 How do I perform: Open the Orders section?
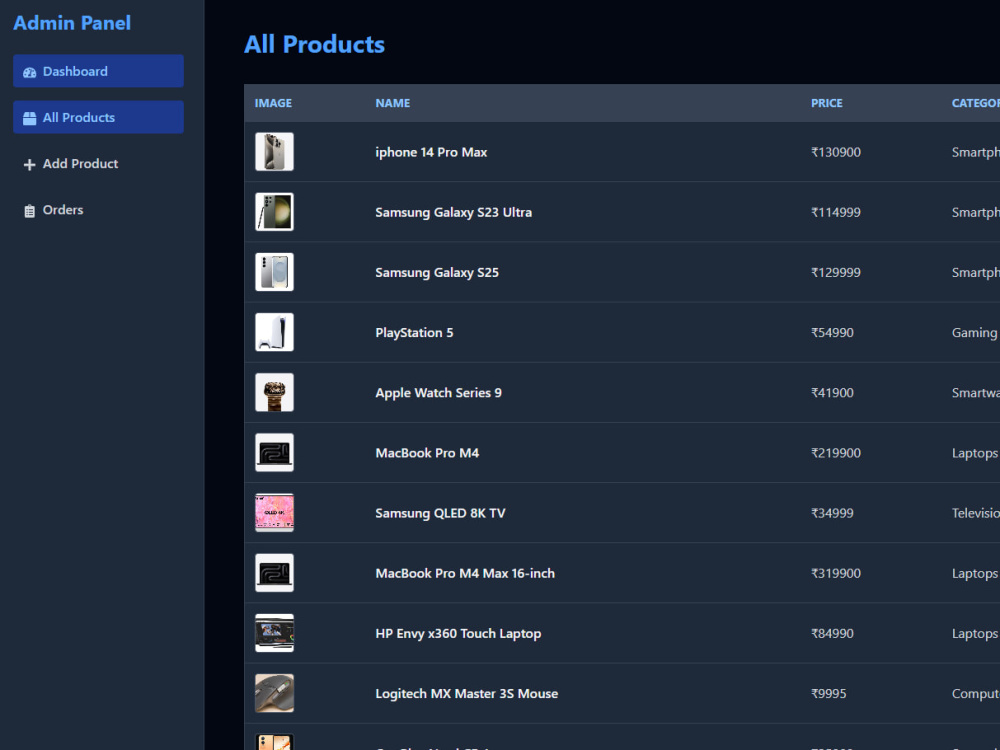(98, 210)
